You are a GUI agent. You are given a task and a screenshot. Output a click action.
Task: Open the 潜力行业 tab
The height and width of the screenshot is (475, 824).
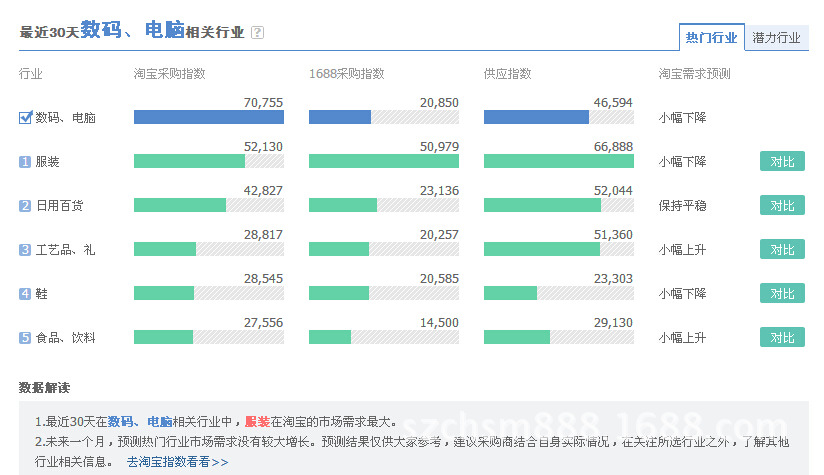(x=777, y=38)
